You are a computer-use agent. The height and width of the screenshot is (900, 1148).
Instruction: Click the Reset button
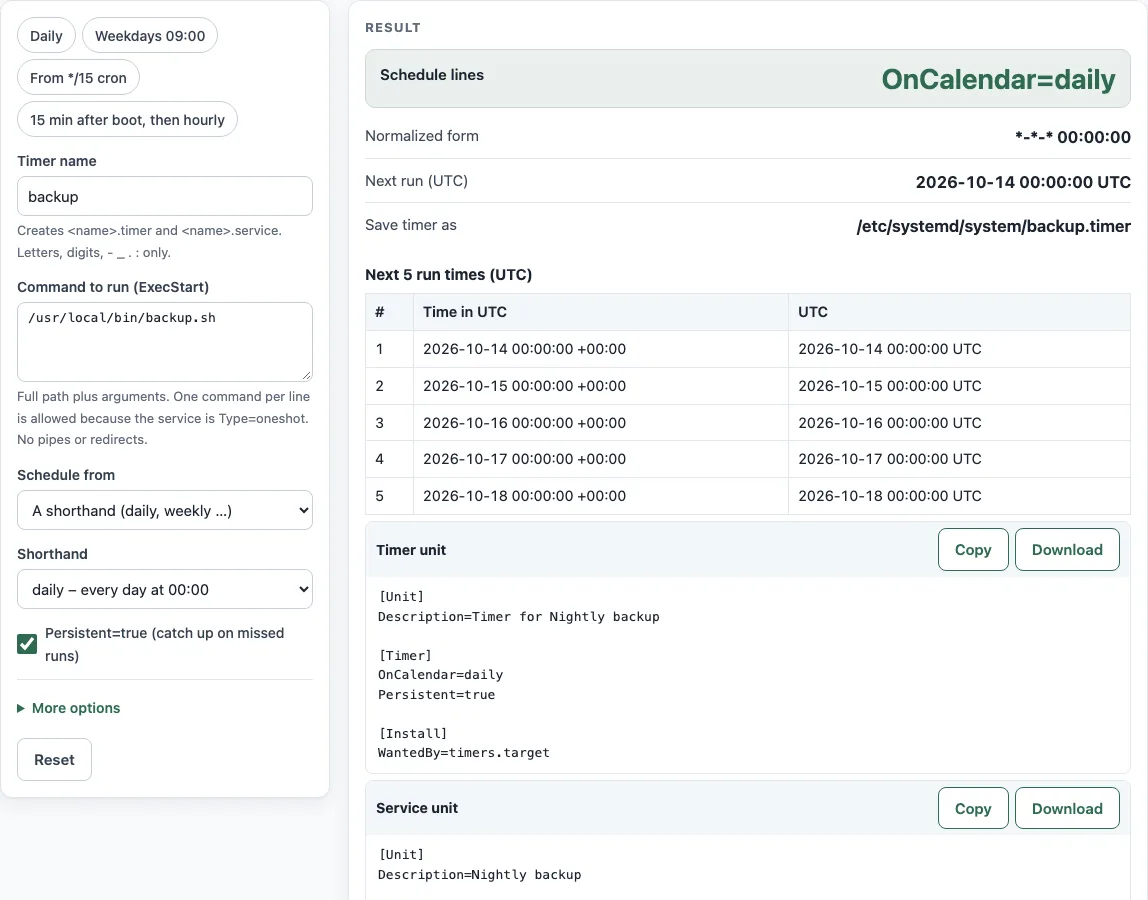click(x=54, y=759)
